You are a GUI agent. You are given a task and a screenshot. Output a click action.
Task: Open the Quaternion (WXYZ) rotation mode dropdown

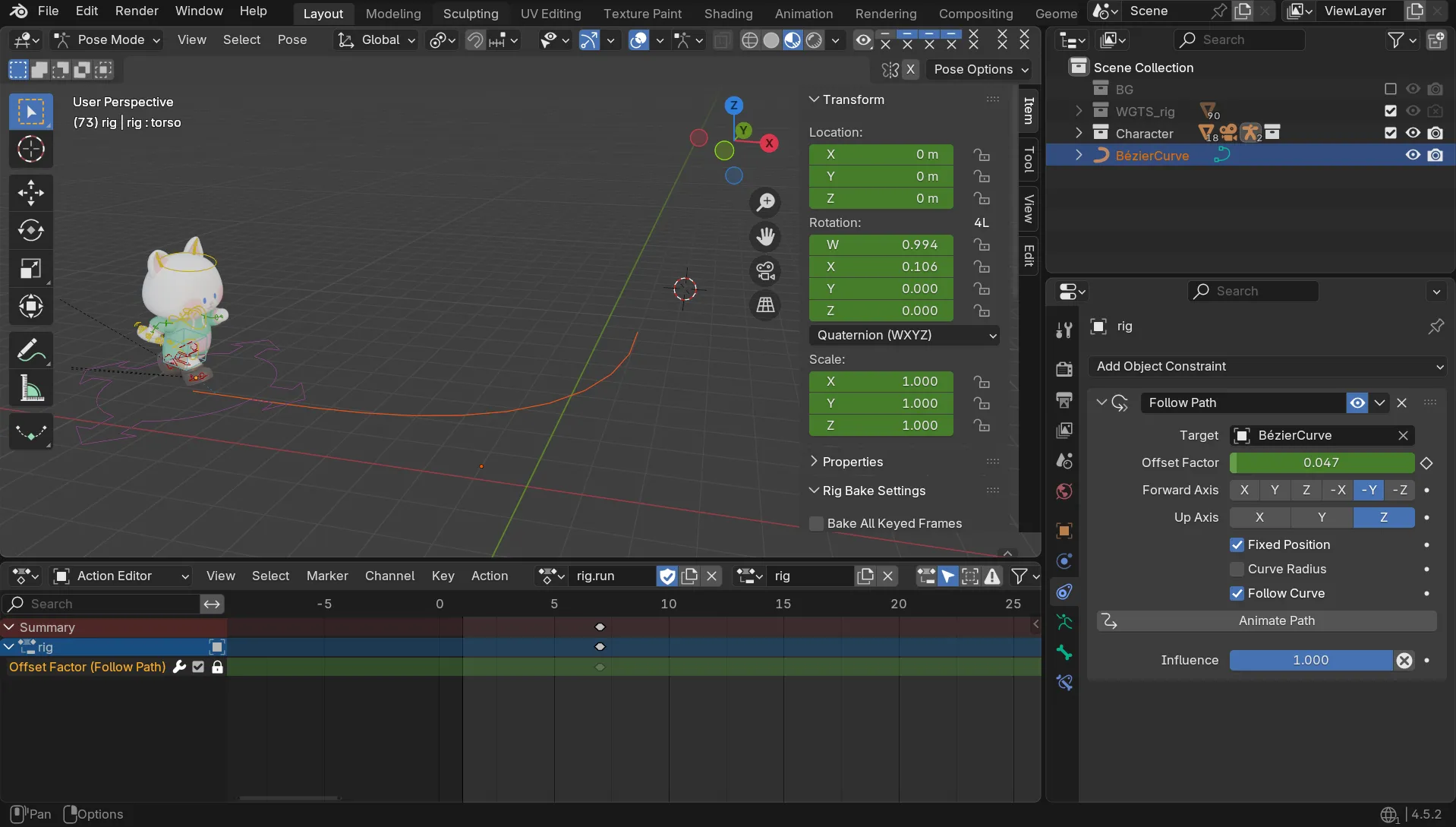[903, 336]
